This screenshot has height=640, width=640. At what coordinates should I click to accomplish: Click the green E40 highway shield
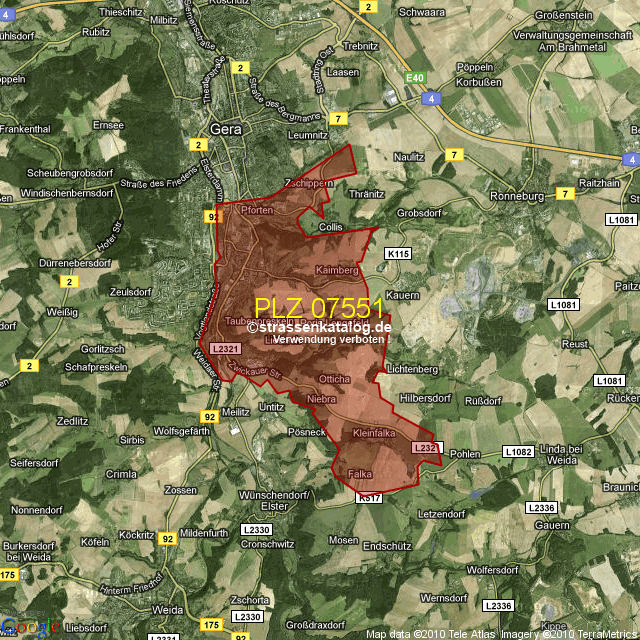click(415, 77)
